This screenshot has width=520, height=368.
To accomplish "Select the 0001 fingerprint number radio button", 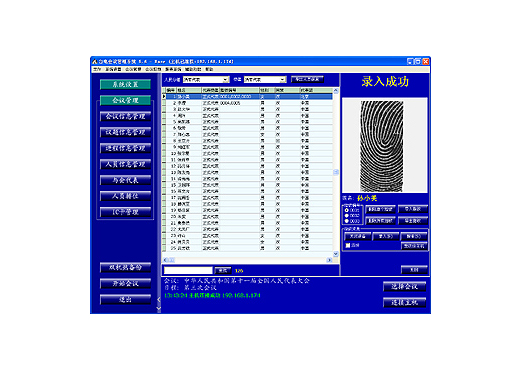I will (x=347, y=210).
